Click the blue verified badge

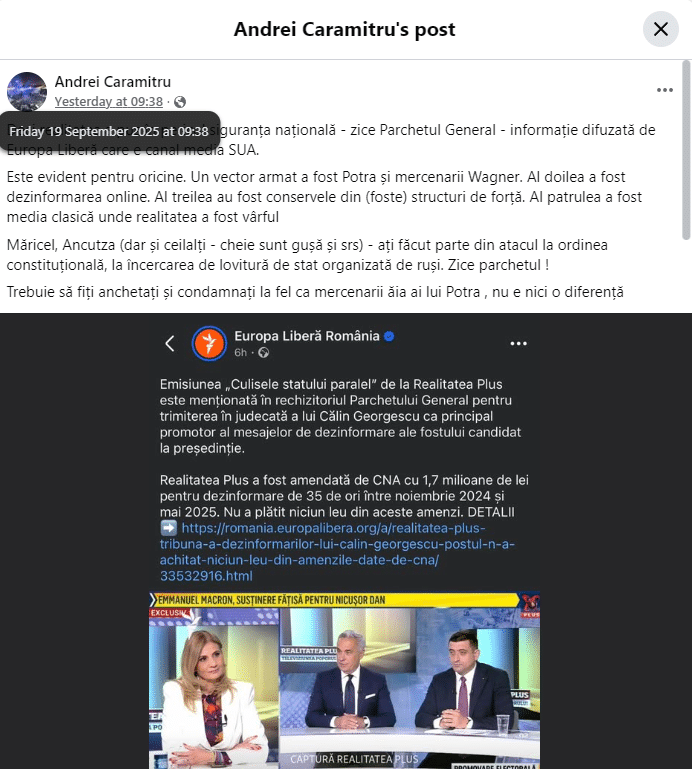click(389, 336)
